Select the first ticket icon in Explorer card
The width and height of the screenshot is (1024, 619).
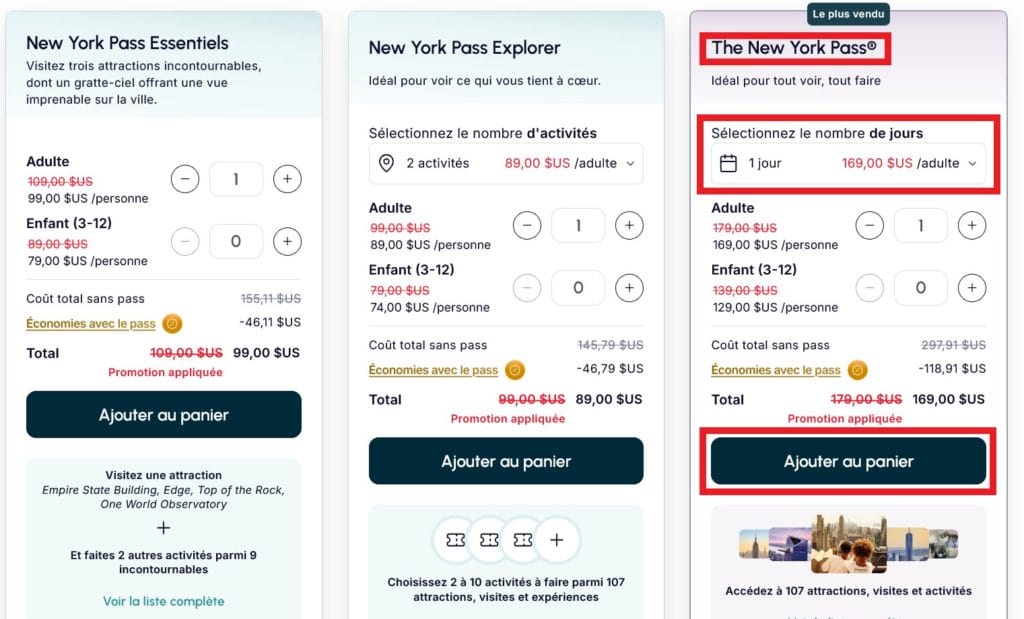coord(455,539)
